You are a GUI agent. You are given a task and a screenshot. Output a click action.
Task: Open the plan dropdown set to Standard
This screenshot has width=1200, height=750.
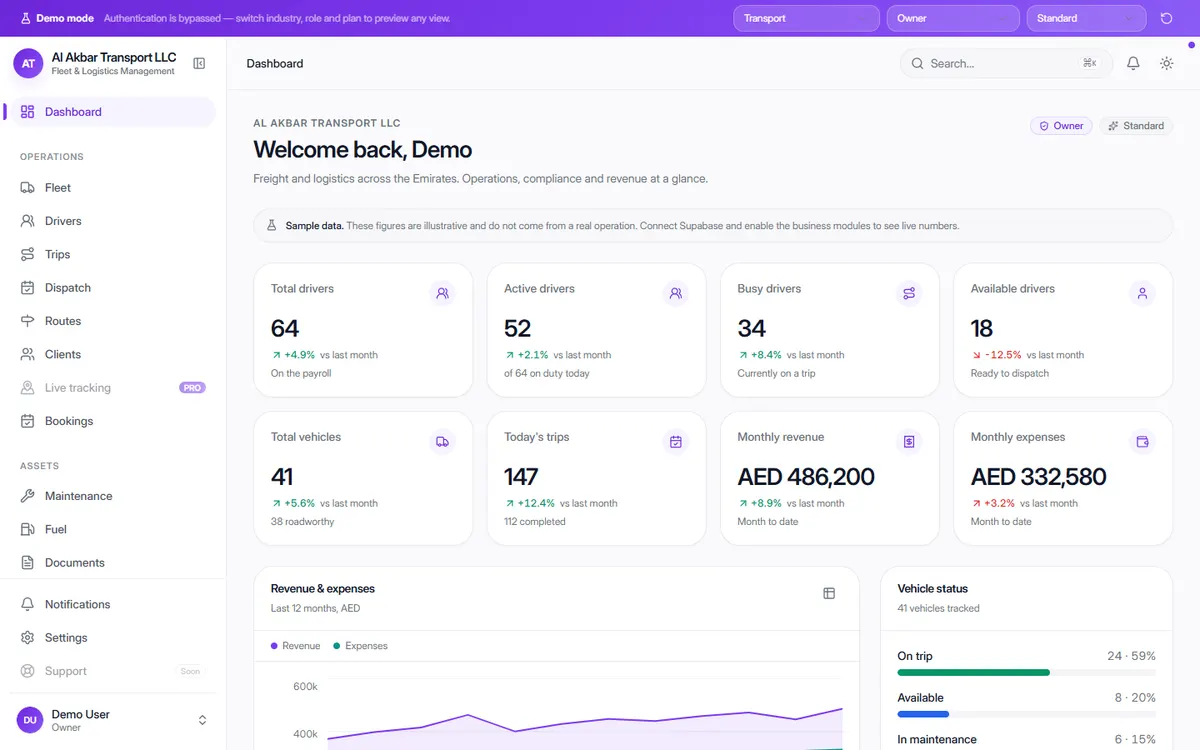[1086, 18]
